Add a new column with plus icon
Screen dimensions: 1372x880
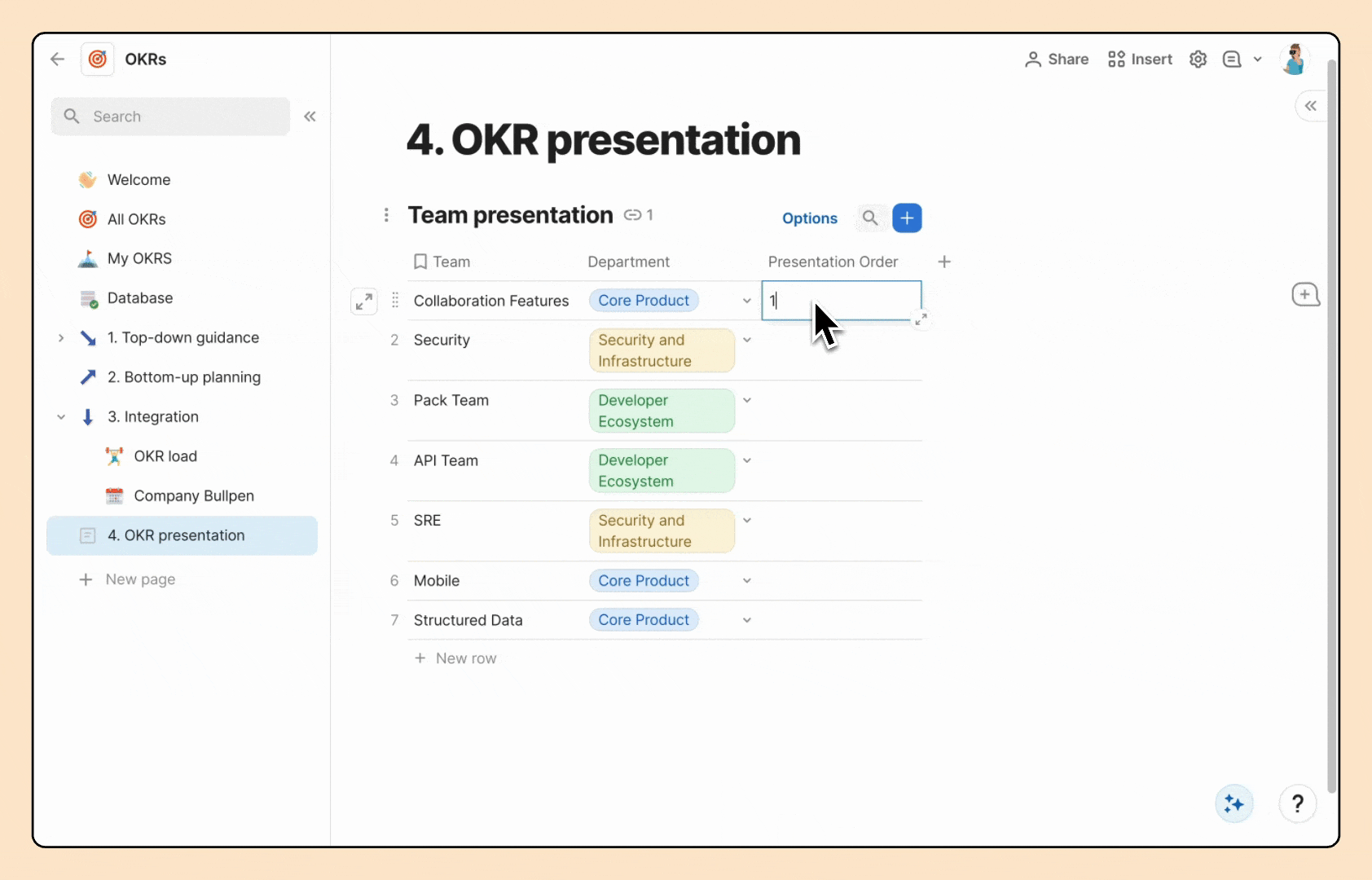(x=944, y=262)
